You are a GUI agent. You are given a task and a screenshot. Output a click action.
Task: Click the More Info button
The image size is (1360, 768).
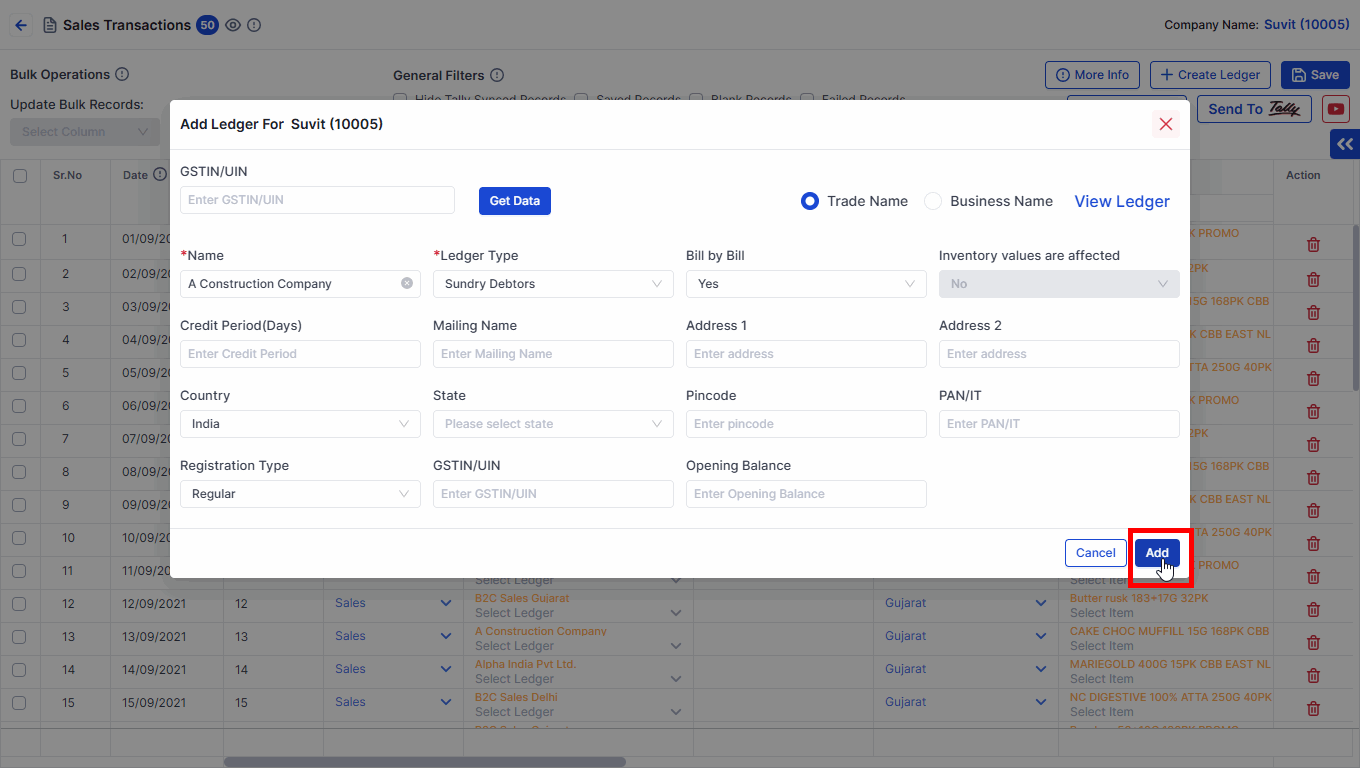(1092, 75)
